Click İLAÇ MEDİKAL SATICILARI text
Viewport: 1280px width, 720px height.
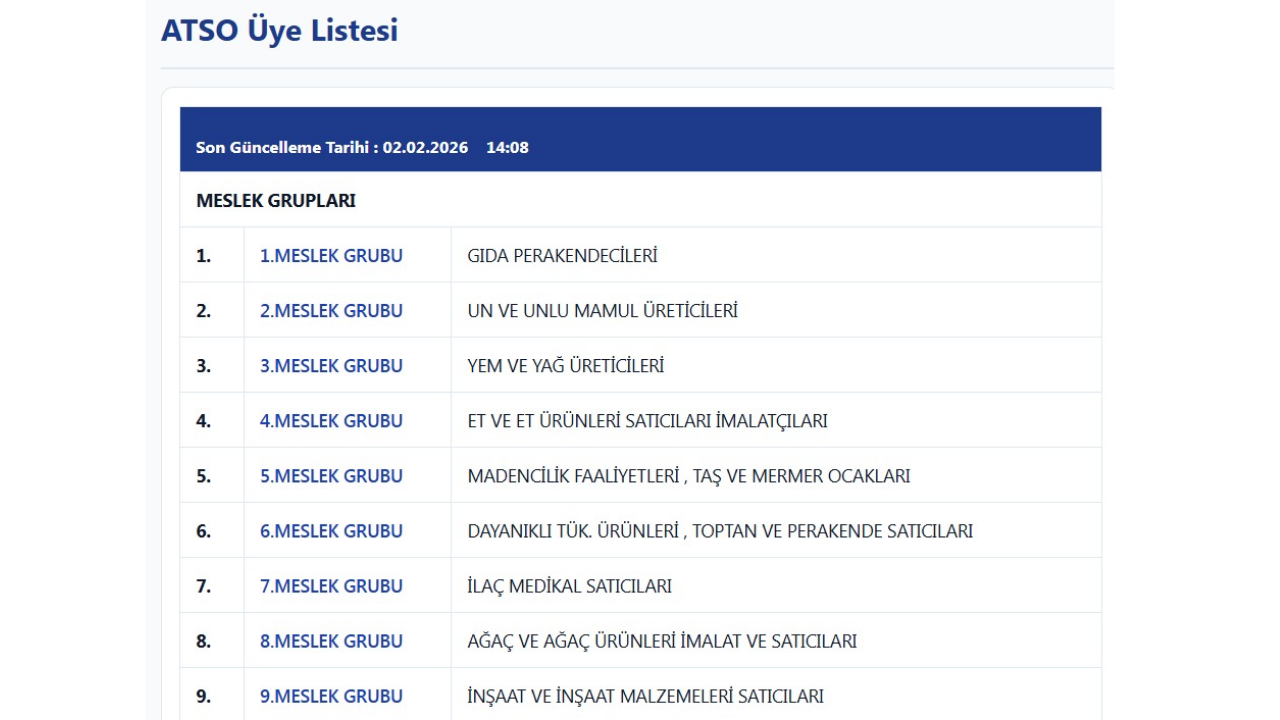coord(569,586)
